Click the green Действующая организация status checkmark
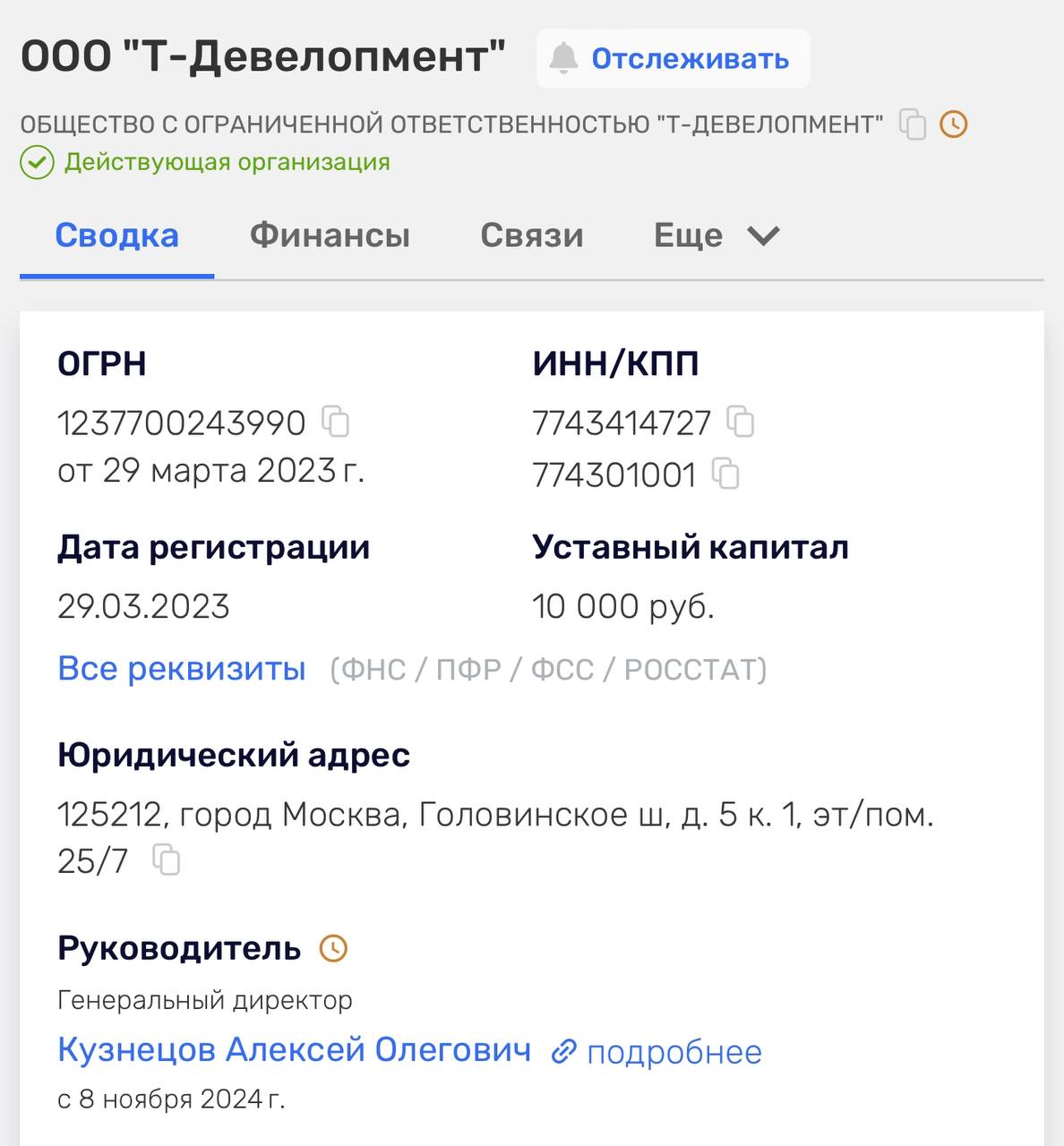 point(38,163)
